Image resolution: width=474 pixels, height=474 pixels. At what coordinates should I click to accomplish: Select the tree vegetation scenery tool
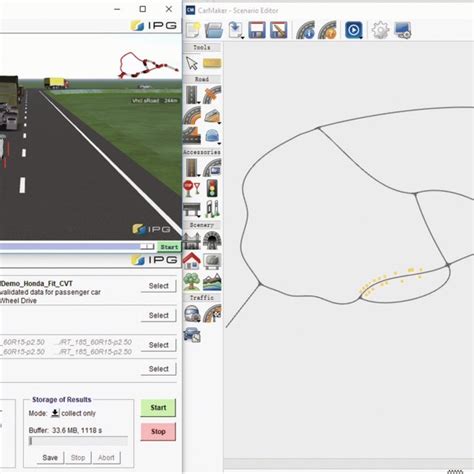[x=192, y=281]
